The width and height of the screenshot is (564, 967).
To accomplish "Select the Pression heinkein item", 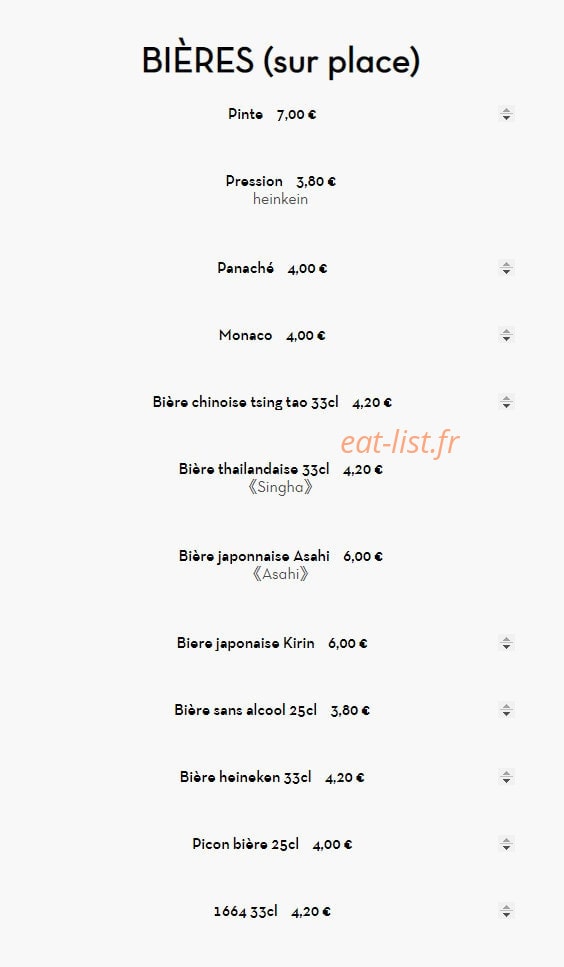I will point(280,190).
